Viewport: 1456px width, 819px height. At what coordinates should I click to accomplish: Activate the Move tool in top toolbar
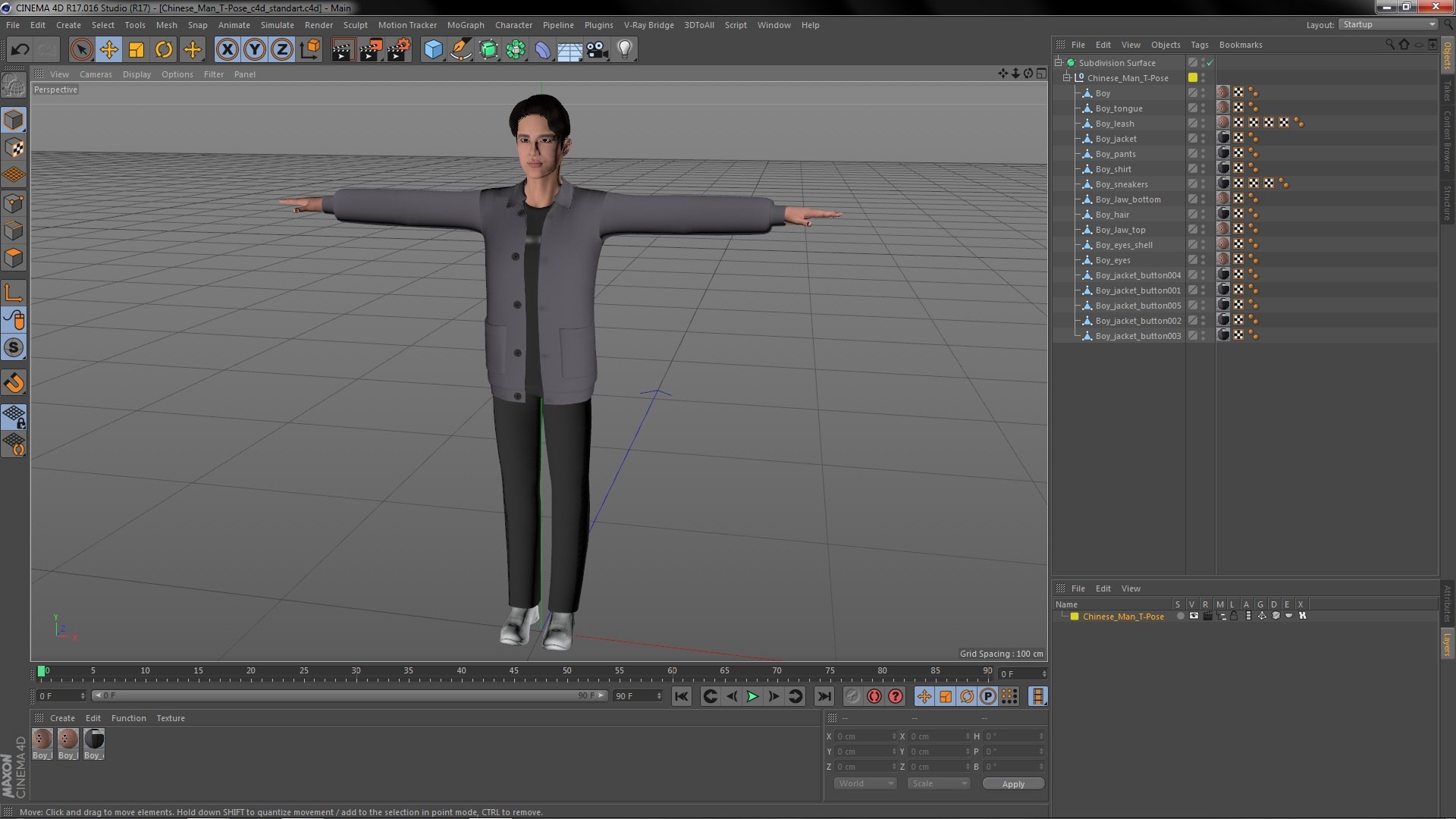108,50
